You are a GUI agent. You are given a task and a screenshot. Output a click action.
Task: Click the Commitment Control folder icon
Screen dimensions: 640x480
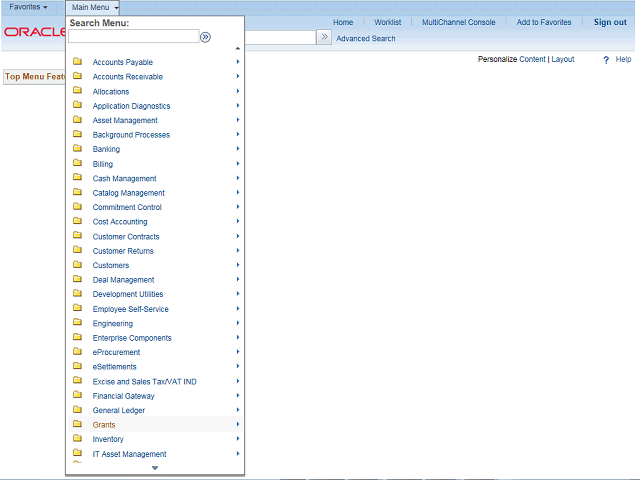pos(77,207)
